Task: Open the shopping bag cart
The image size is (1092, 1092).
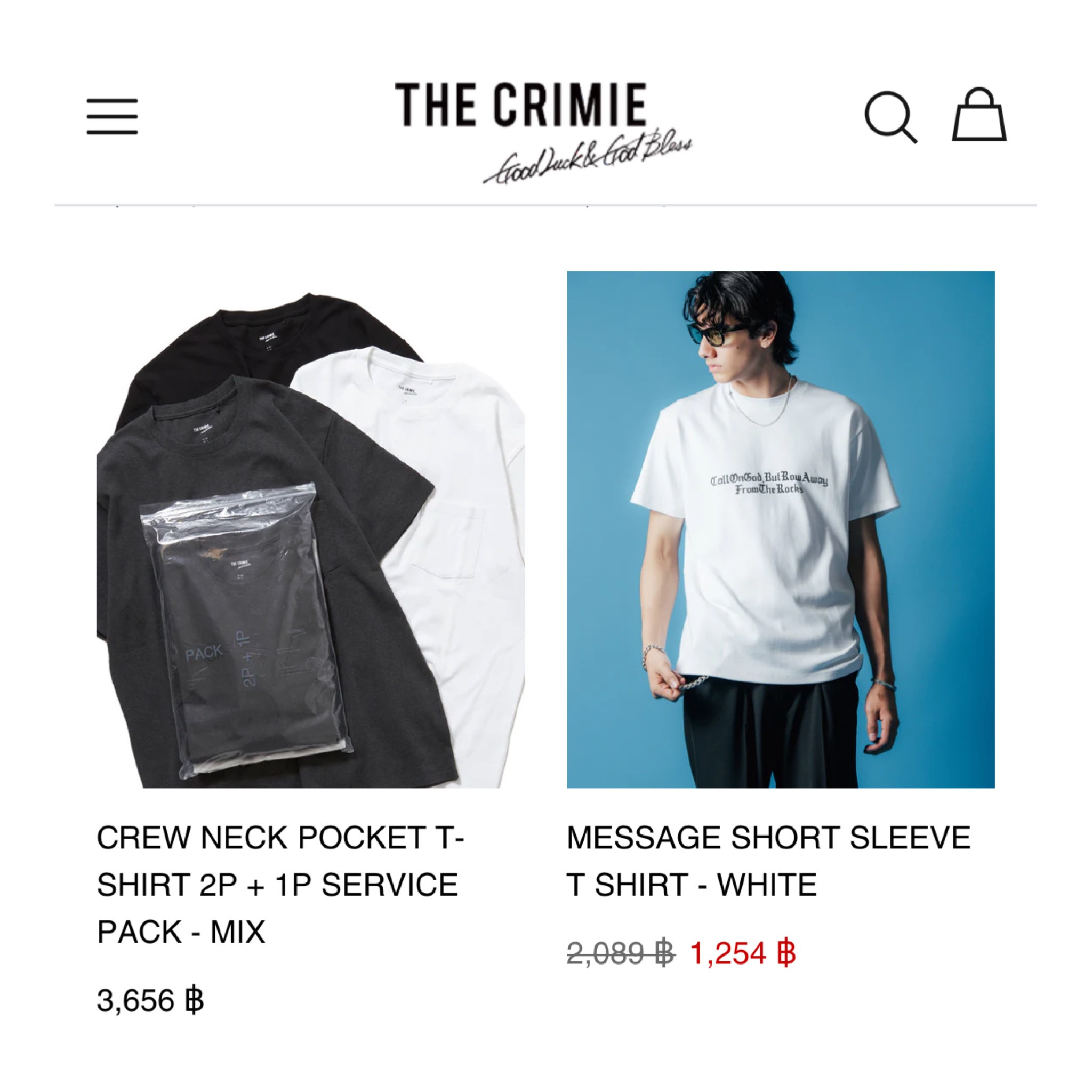Action: coord(979,114)
